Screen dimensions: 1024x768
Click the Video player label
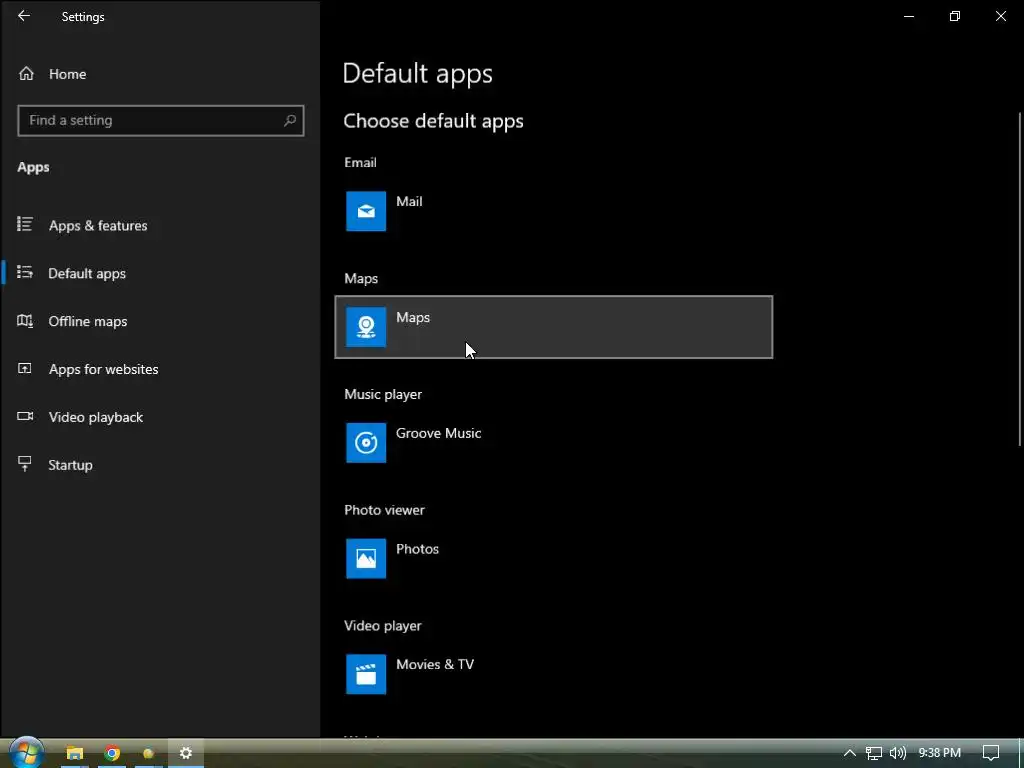click(383, 626)
